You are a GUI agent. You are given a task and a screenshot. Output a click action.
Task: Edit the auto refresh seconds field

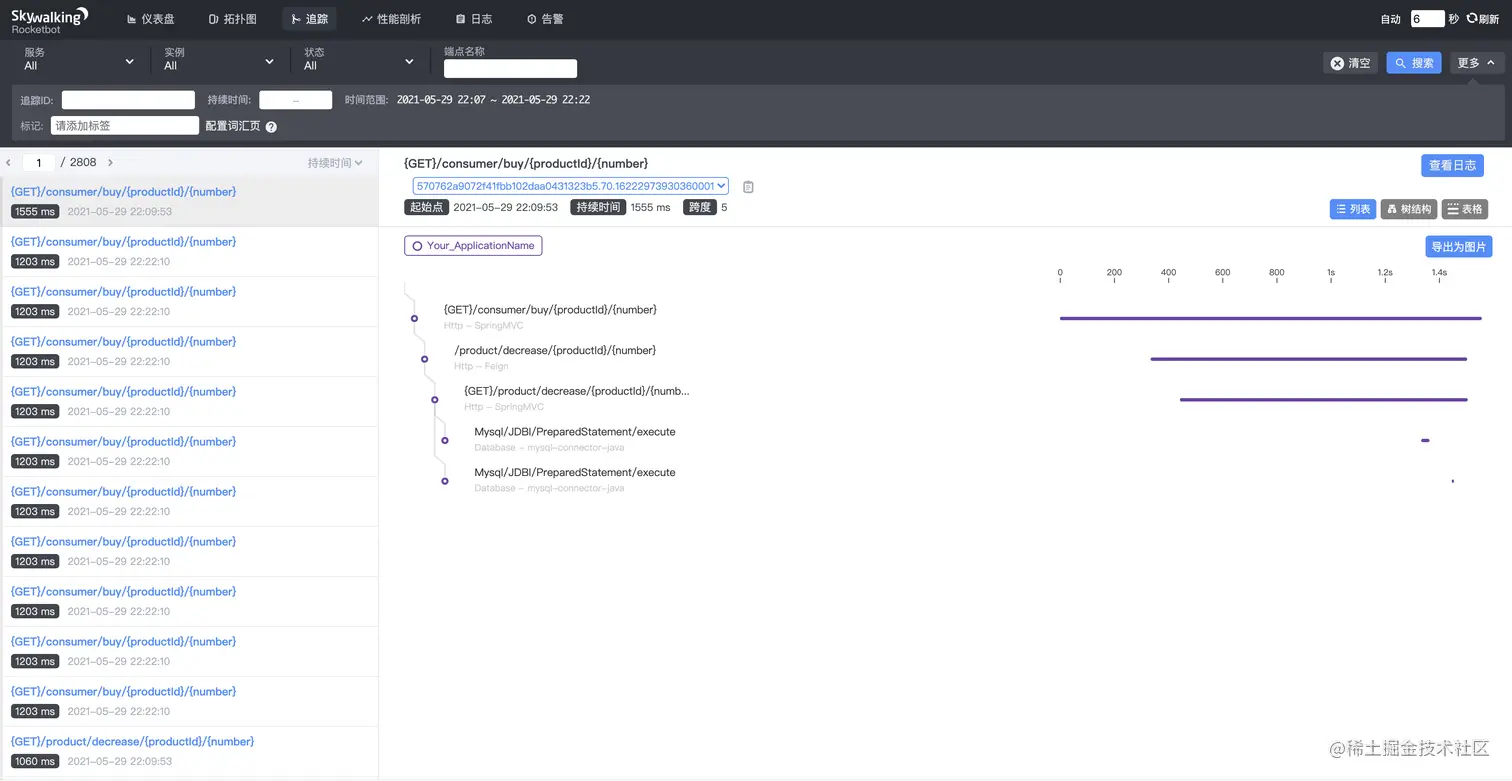tap(1427, 19)
